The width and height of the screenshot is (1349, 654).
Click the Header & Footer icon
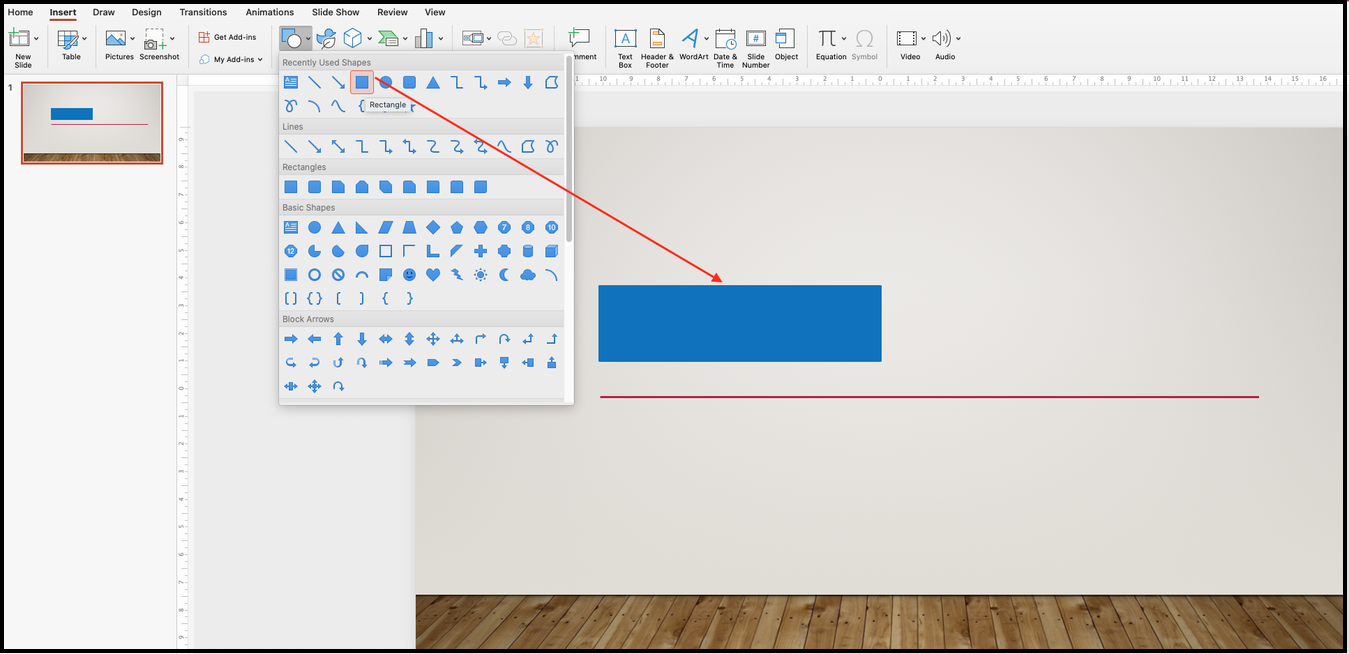coord(657,46)
